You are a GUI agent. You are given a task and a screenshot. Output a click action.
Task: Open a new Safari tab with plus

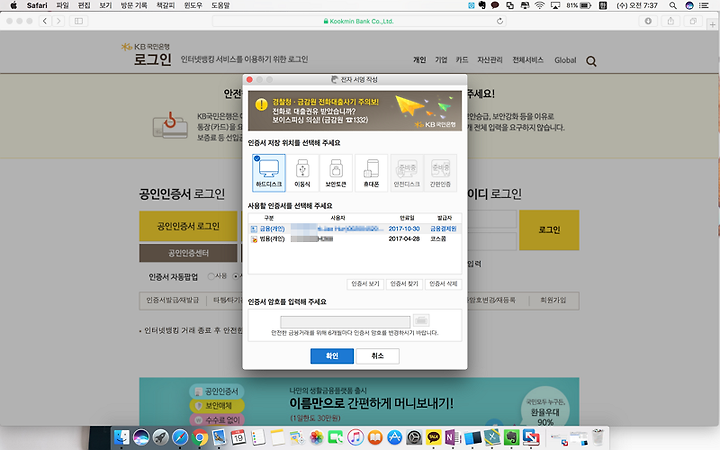[x=713, y=25]
